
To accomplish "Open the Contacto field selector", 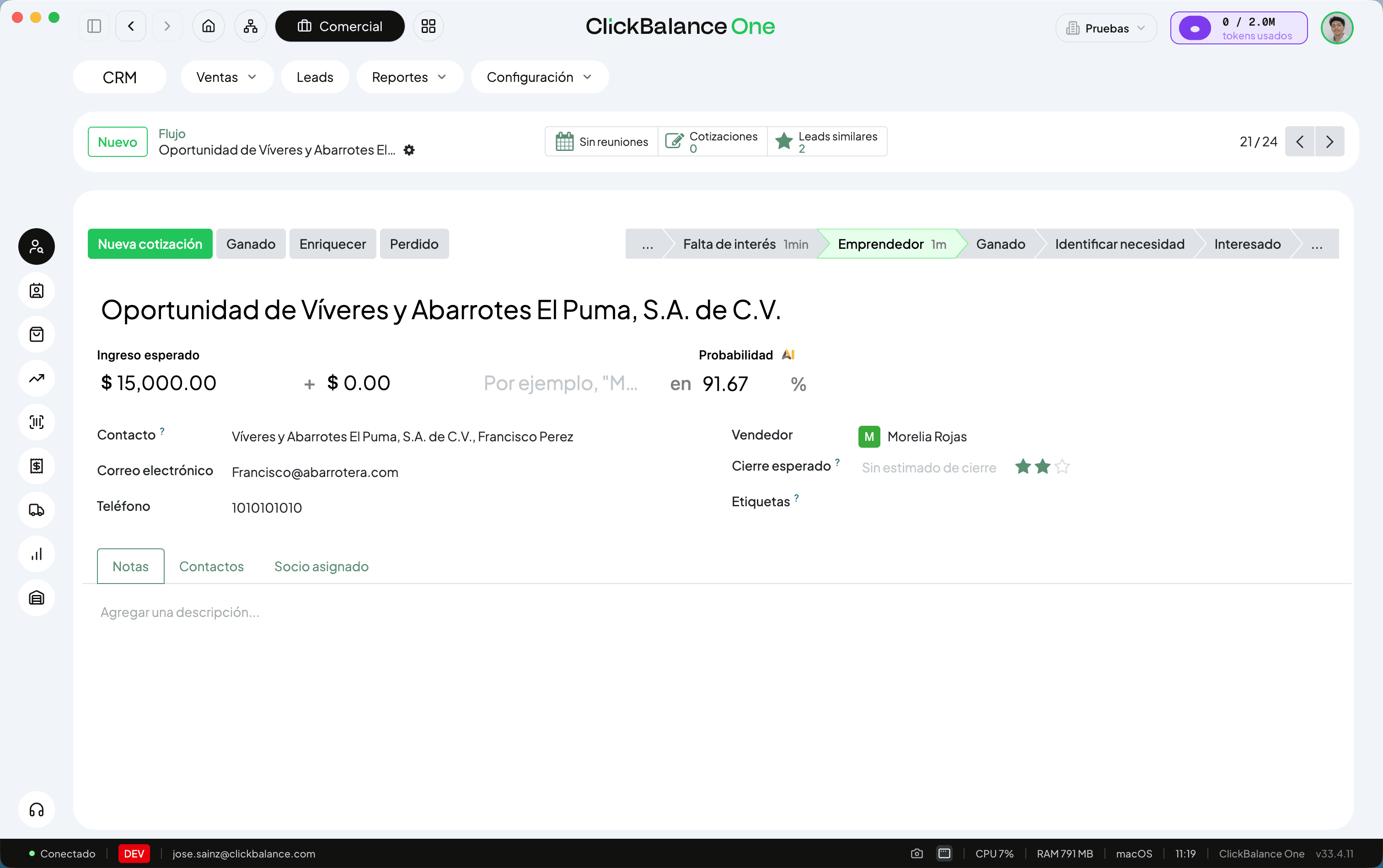I will click(402, 437).
